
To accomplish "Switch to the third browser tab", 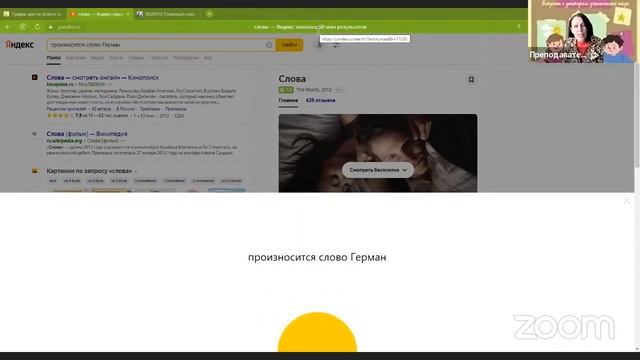I will [168, 14].
